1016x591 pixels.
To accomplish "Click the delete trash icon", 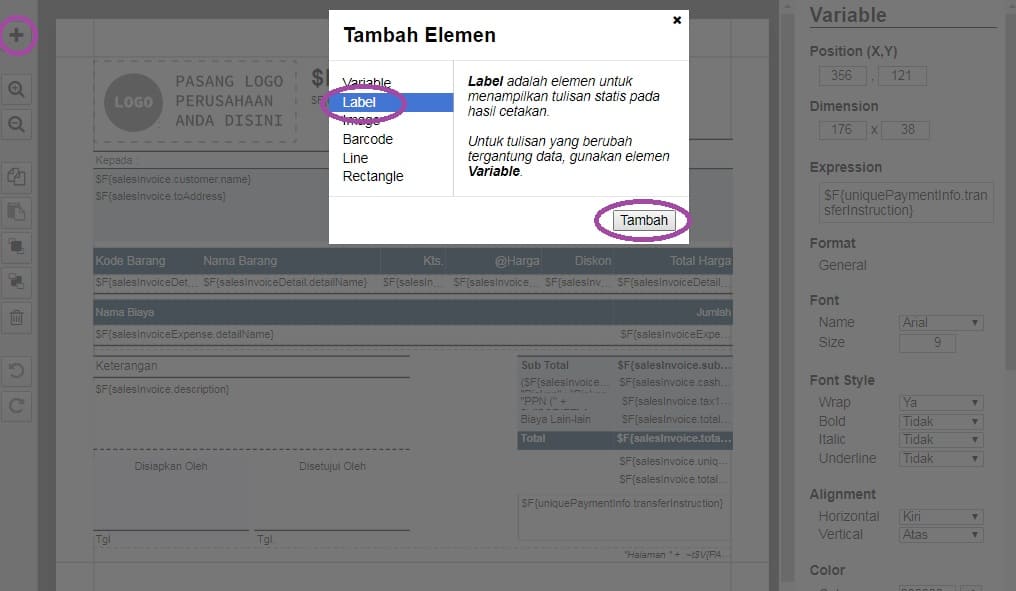I will tap(17, 319).
